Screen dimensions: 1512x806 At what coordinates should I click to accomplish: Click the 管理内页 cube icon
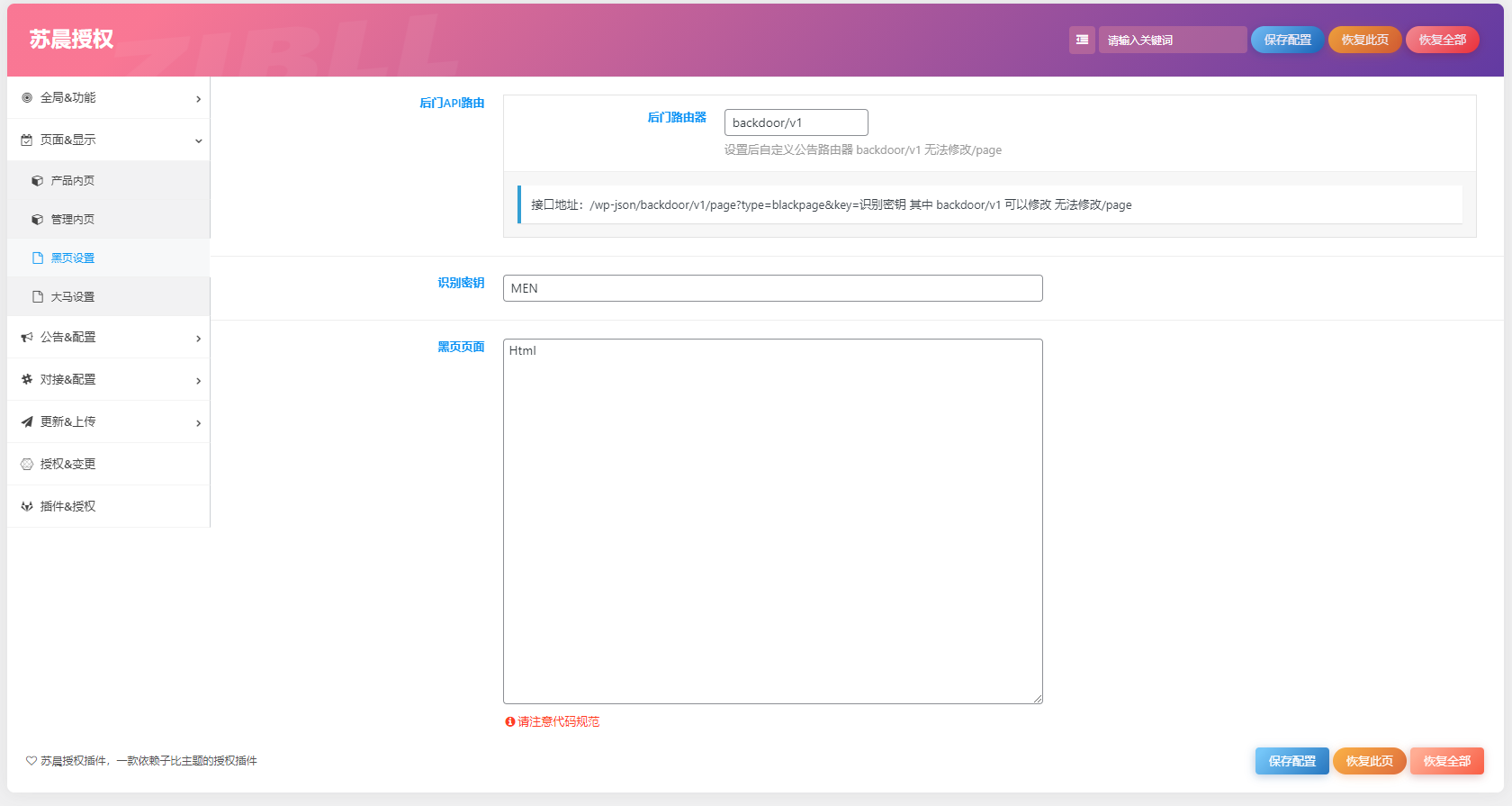37,220
